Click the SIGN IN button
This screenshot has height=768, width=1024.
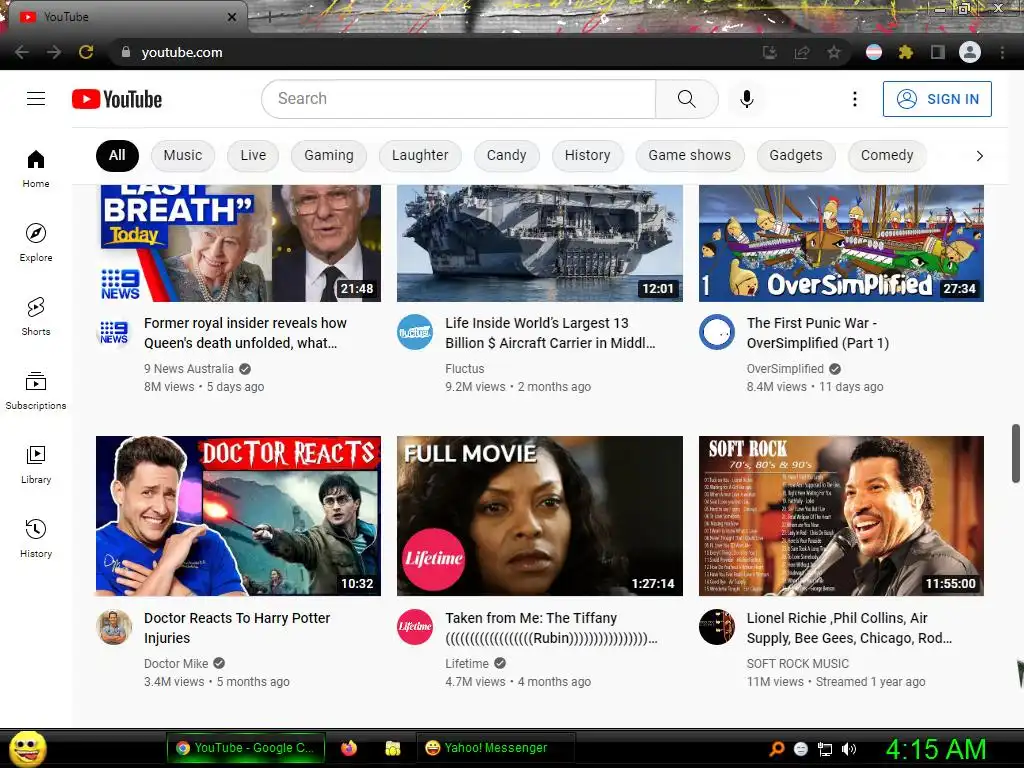pos(937,99)
